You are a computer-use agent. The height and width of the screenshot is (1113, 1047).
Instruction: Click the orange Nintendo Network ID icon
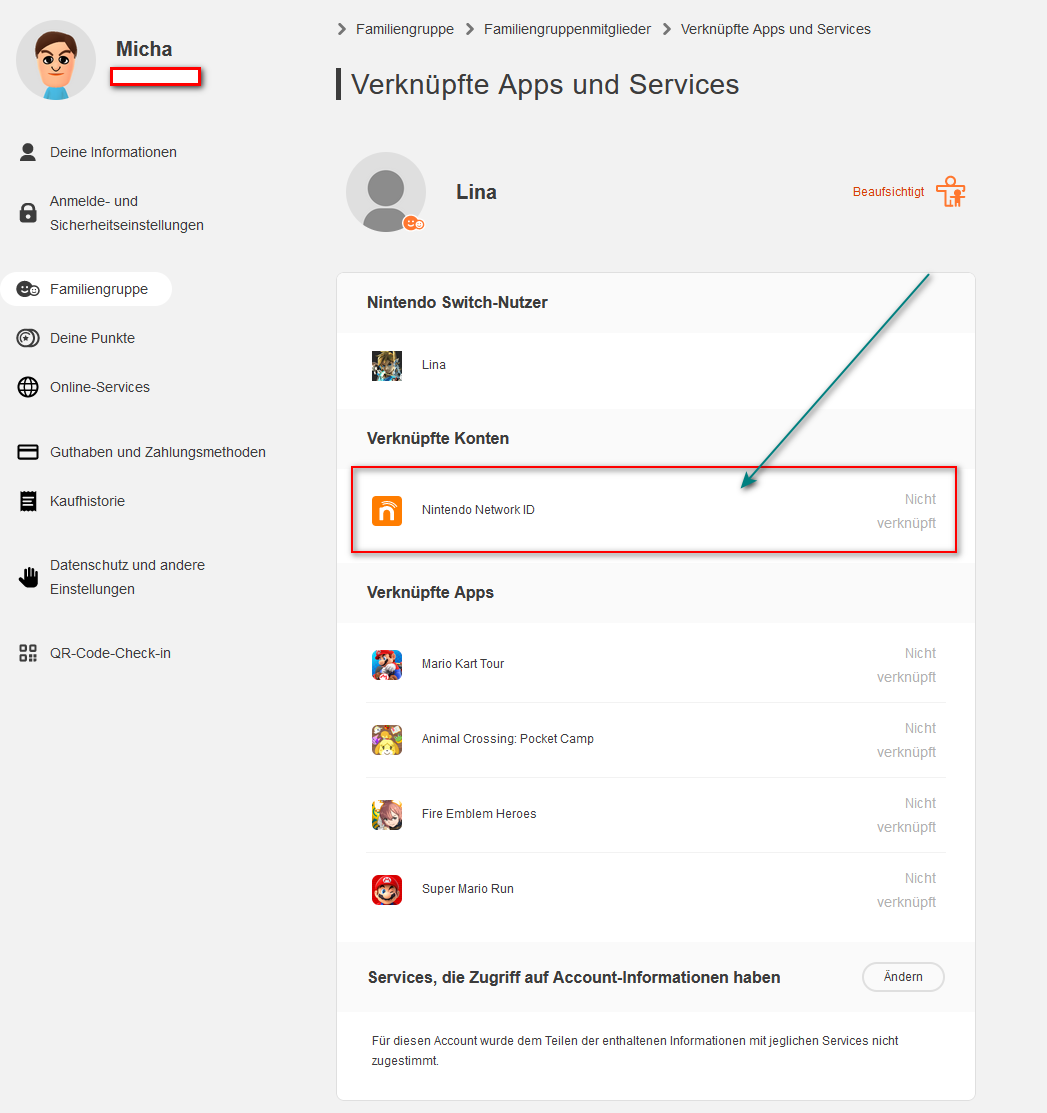387,511
